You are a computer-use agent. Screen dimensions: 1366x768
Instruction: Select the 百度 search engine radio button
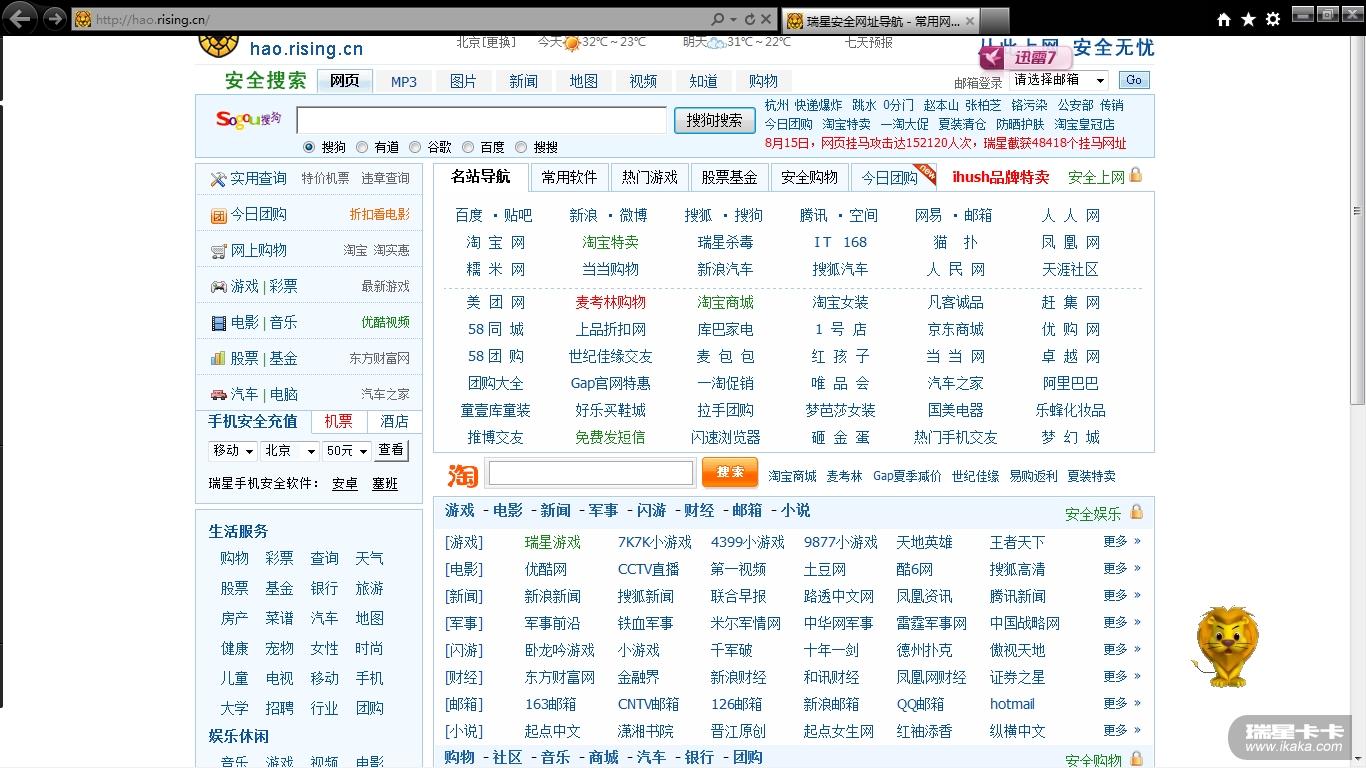[x=468, y=147]
